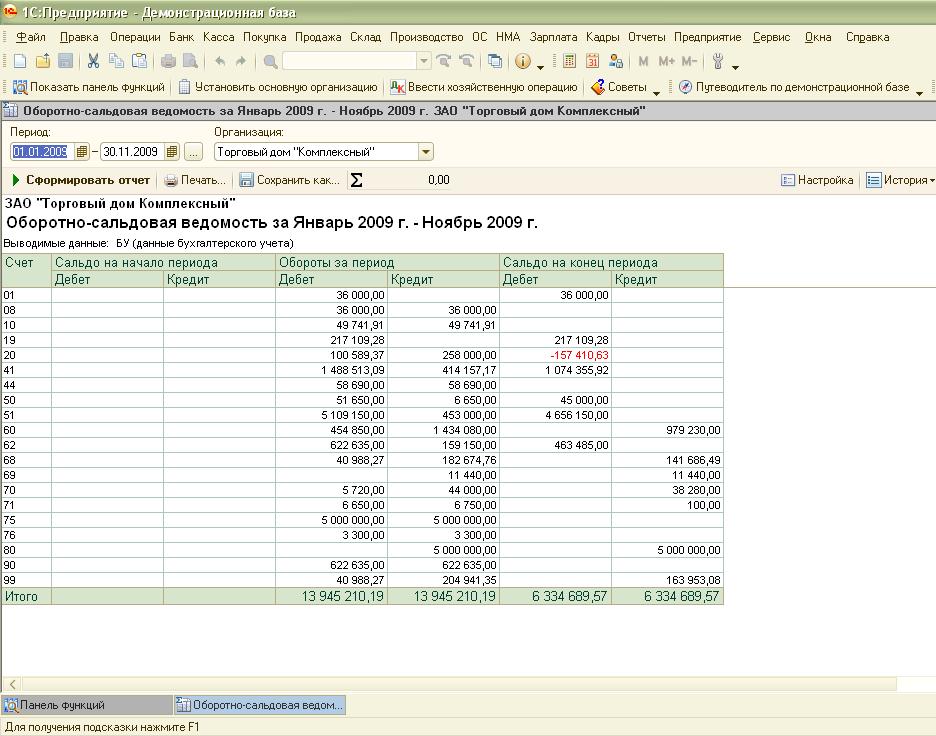Click the Paste clipboard icon
The height and width of the screenshot is (736, 936).
(x=139, y=61)
